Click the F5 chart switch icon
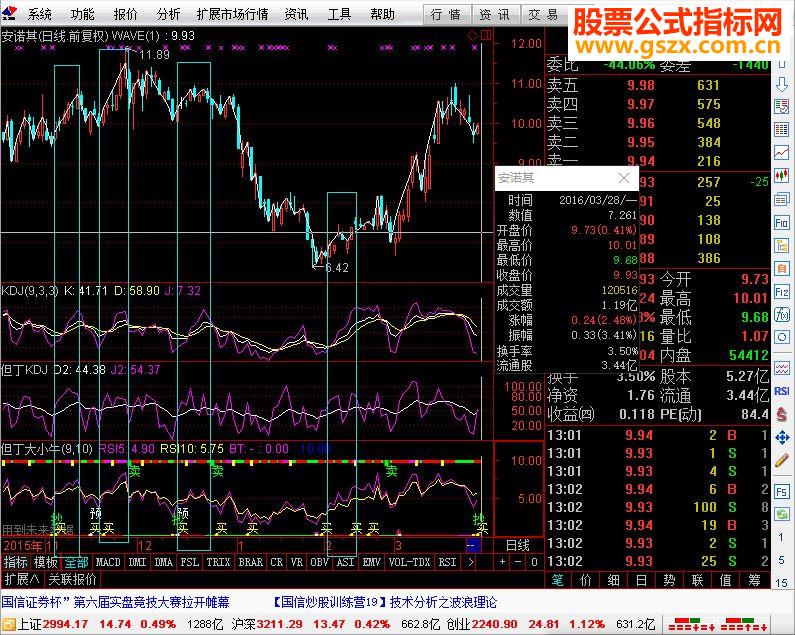The width and height of the screenshot is (795, 635). click(781, 491)
